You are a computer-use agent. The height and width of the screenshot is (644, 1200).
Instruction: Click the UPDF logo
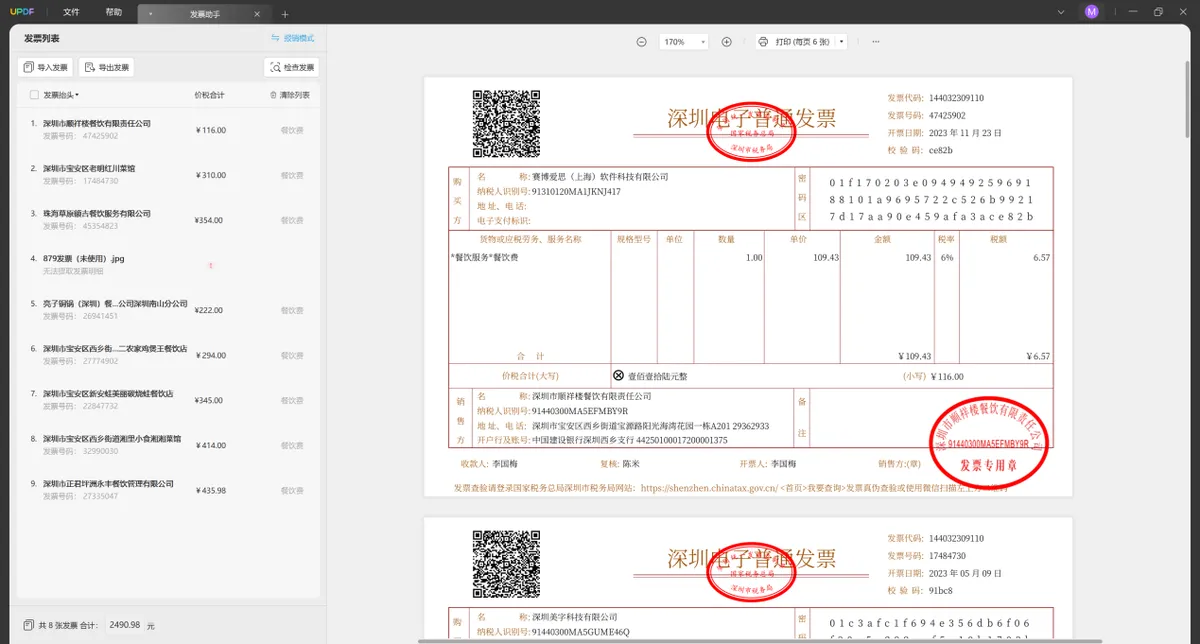point(22,12)
